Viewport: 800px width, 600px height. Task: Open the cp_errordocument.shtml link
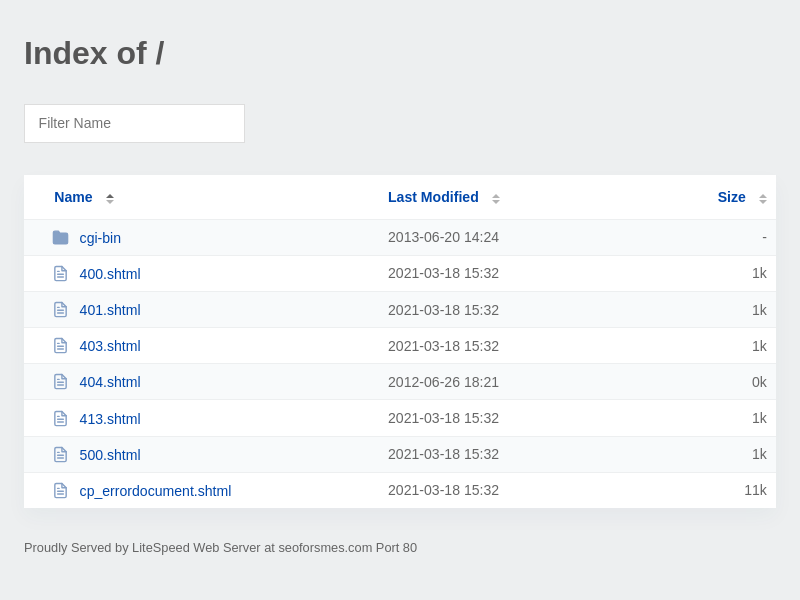coord(155,491)
